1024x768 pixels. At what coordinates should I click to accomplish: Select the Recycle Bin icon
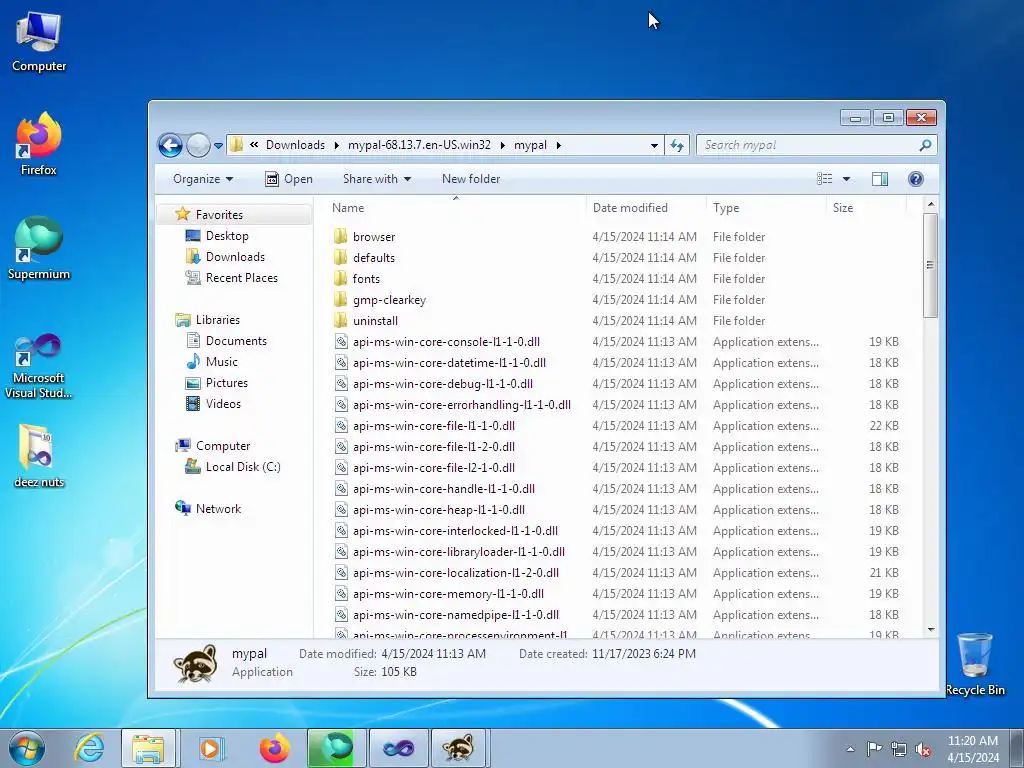(974, 664)
